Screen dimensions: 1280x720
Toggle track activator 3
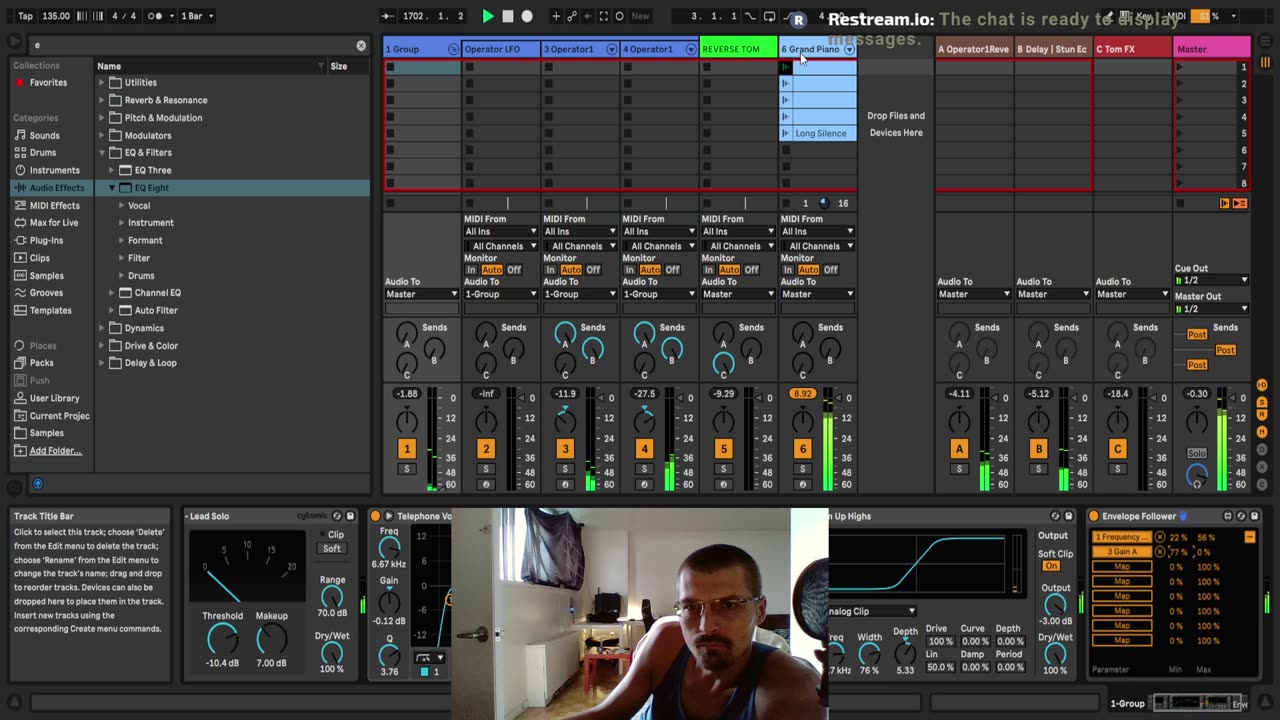(565, 449)
